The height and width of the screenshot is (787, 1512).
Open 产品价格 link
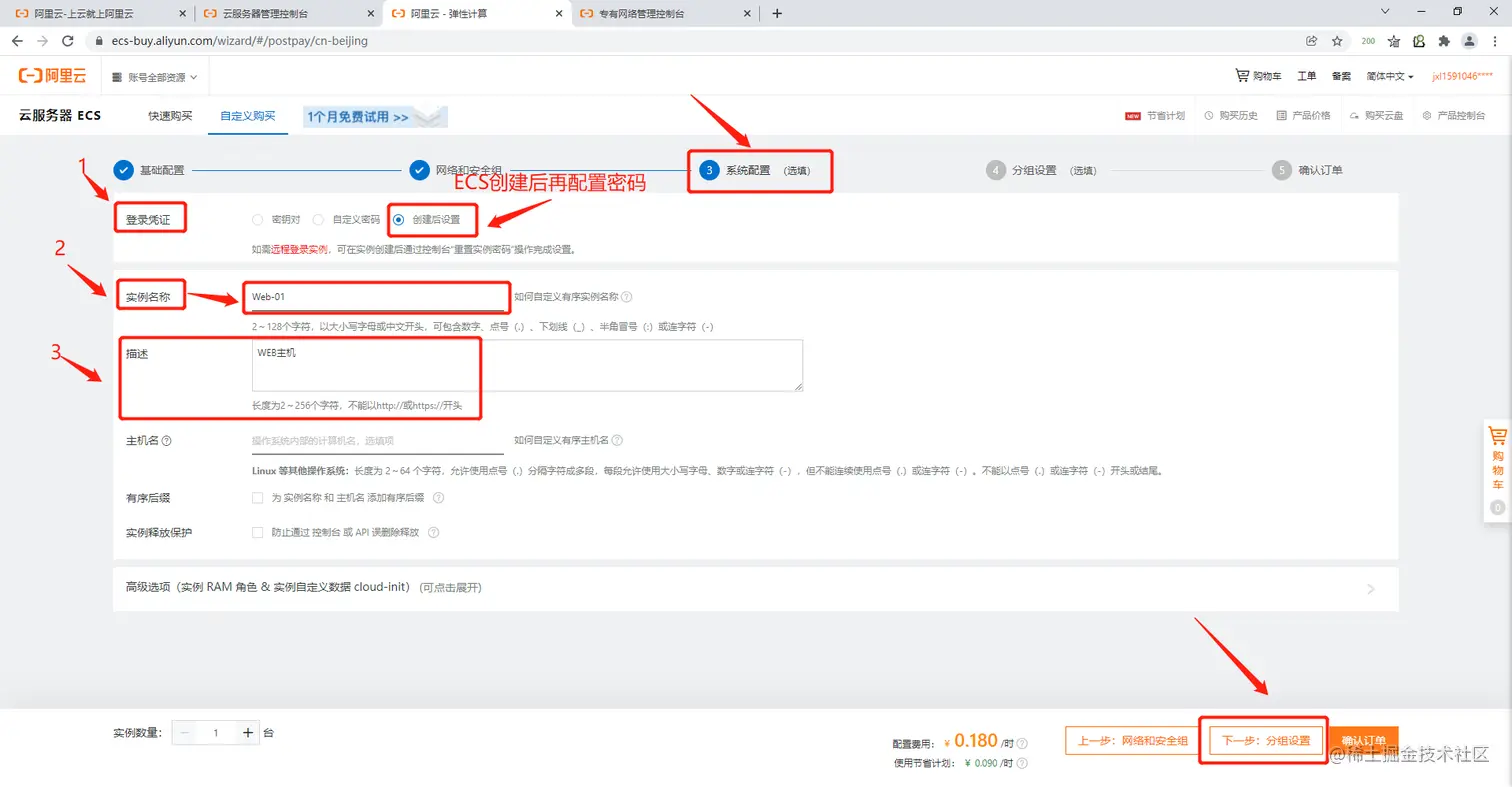(1304, 115)
